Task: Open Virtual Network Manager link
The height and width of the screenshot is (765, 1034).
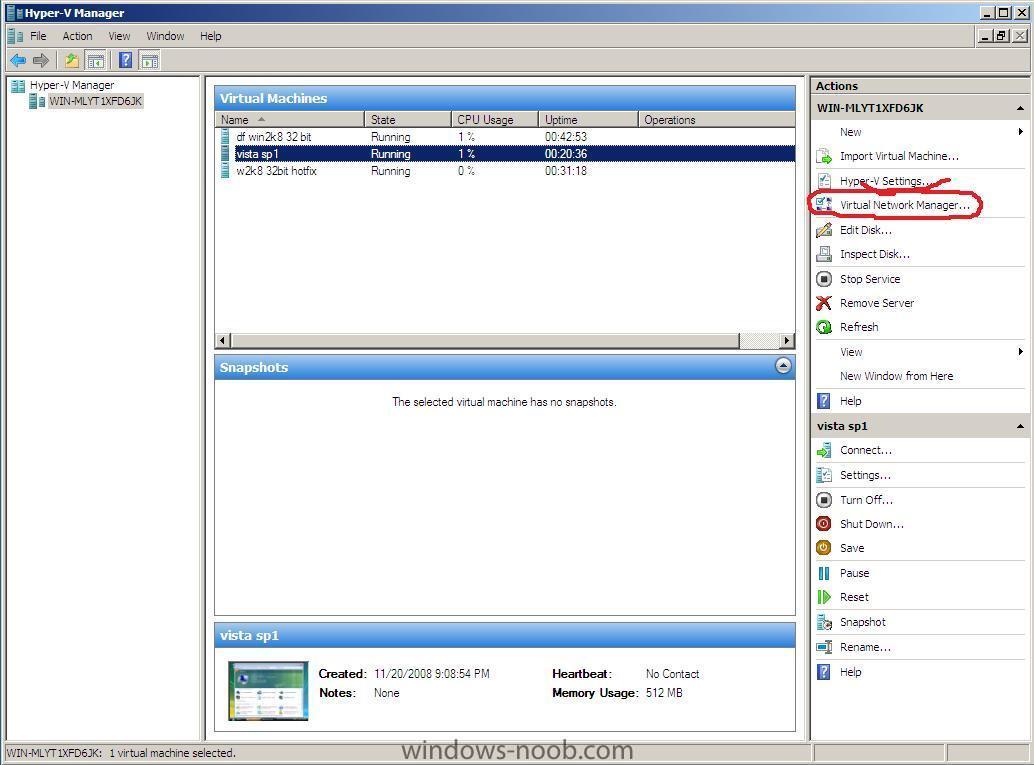Action: click(905, 205)
